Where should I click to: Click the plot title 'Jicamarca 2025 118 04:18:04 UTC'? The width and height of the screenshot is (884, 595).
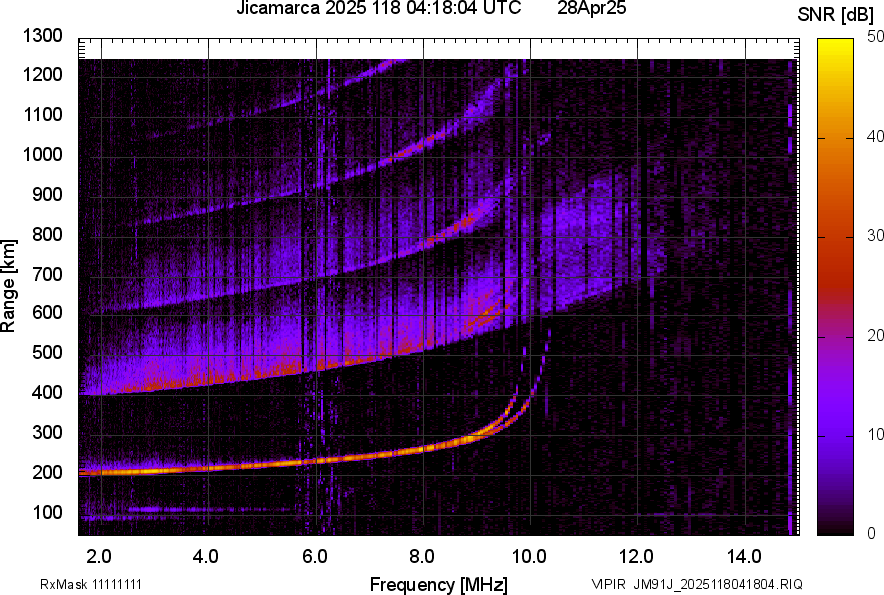[x=378, y=8]
